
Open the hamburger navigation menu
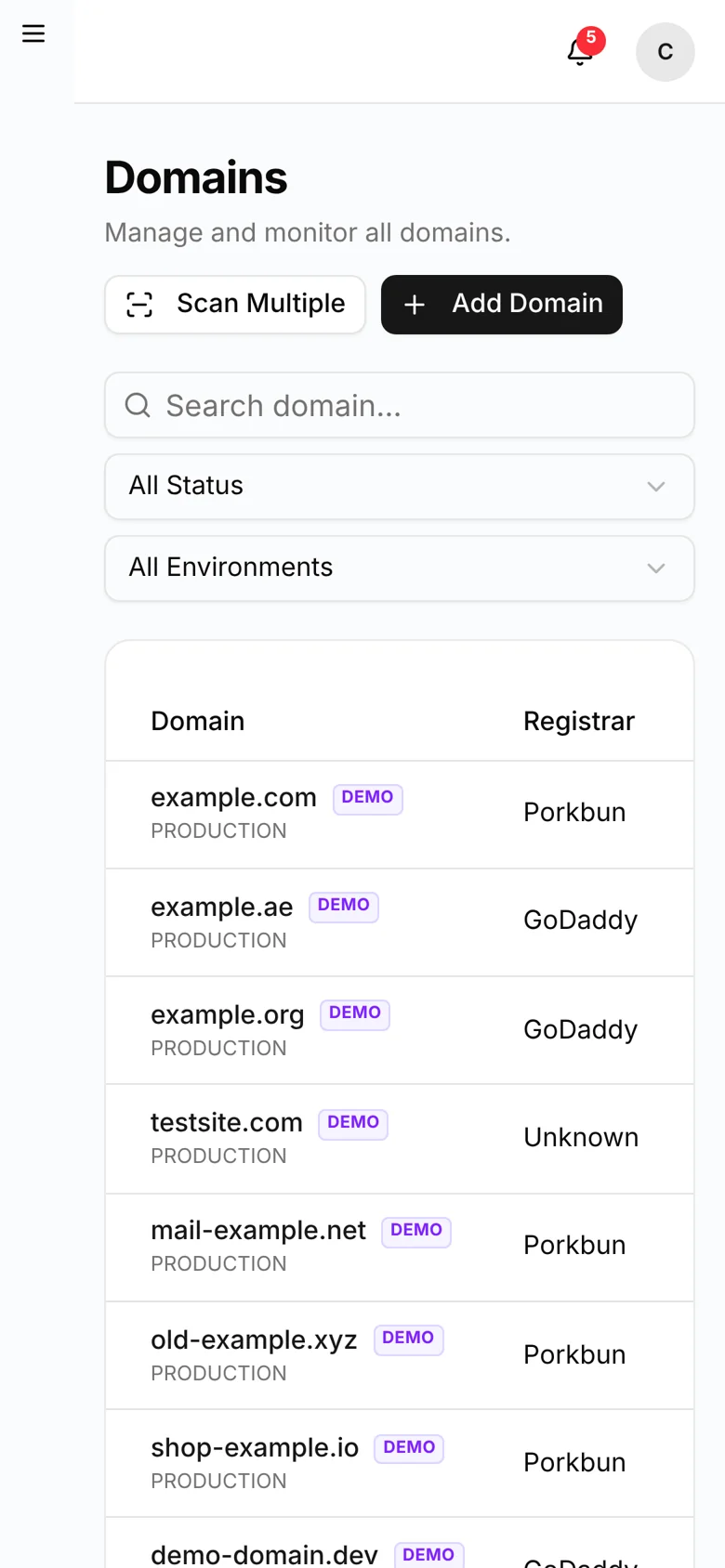[x=33, y=33]
